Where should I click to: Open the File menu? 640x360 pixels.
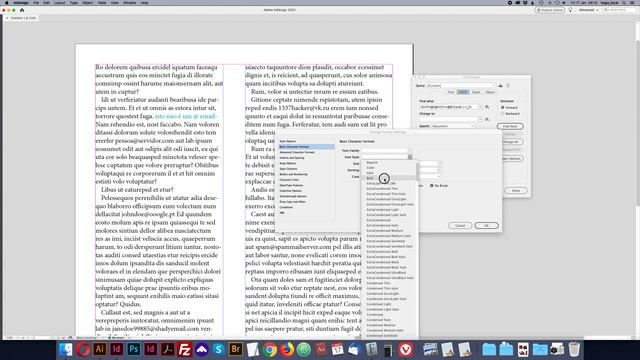[36, 2]
